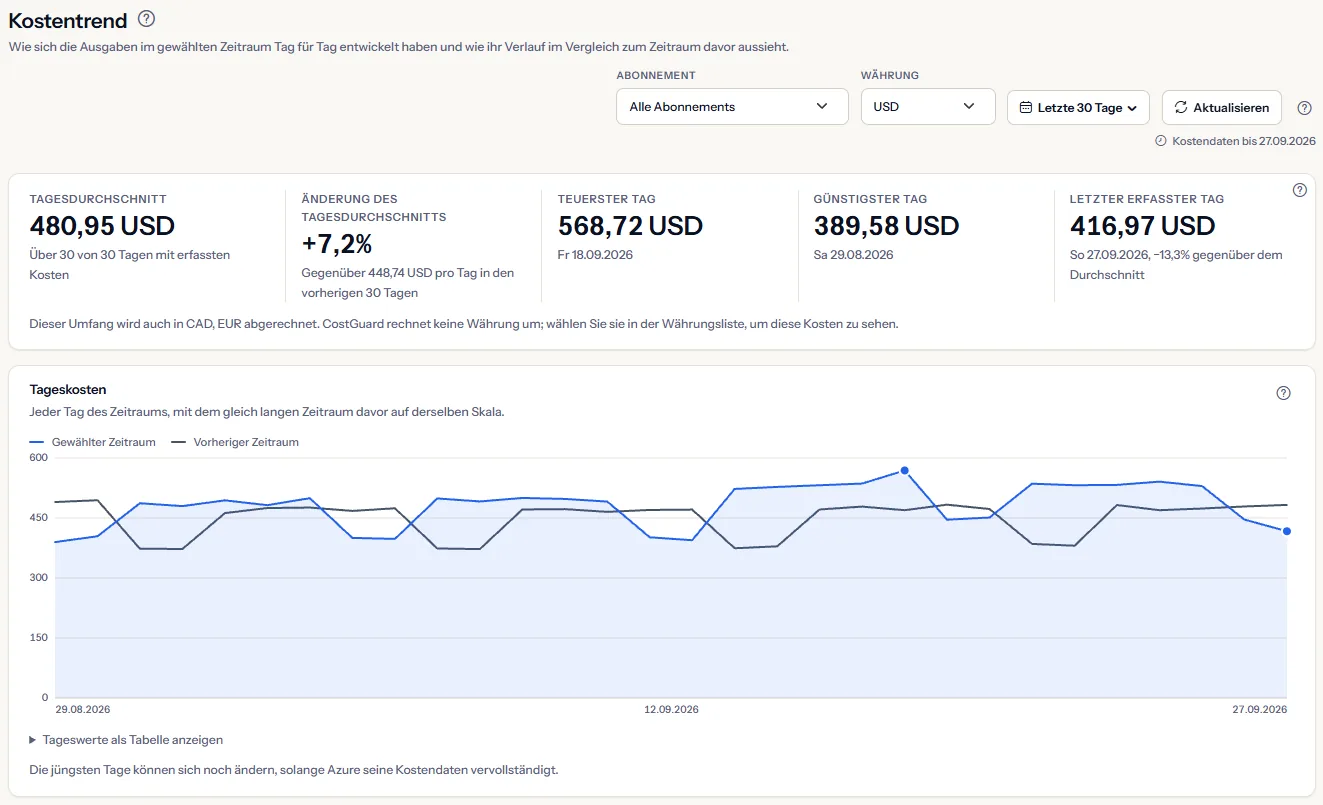Click the refresh arrows icon in Aktualisieren
The image size is (1323, 805).
(1181, 107)
